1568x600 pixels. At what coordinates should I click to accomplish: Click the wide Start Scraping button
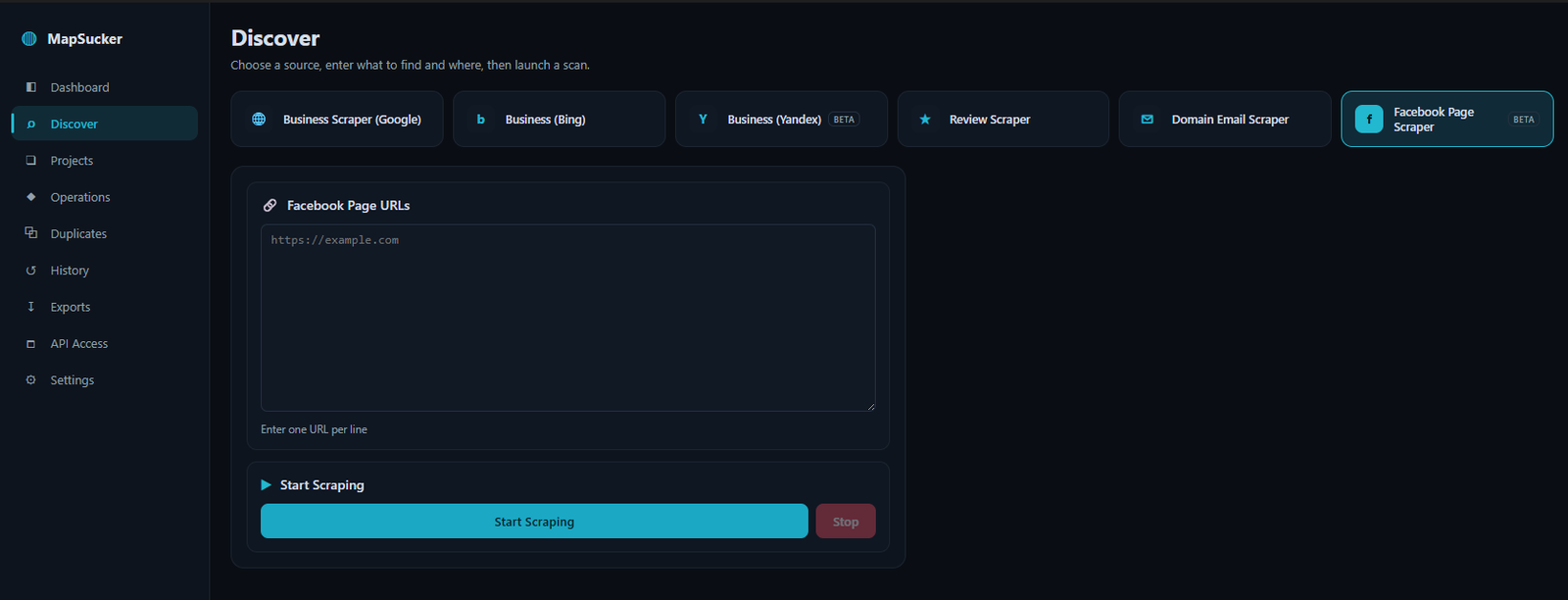534,522
